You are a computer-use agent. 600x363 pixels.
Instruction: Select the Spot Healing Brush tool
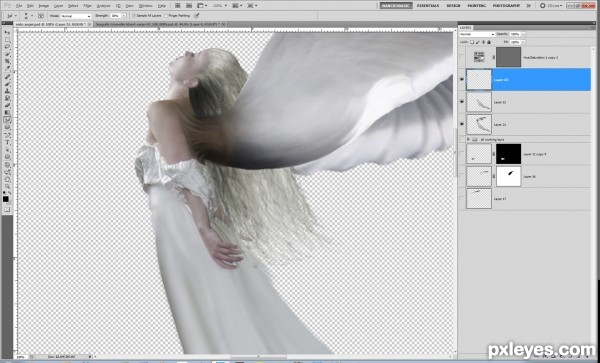click(x=7, y=76)
